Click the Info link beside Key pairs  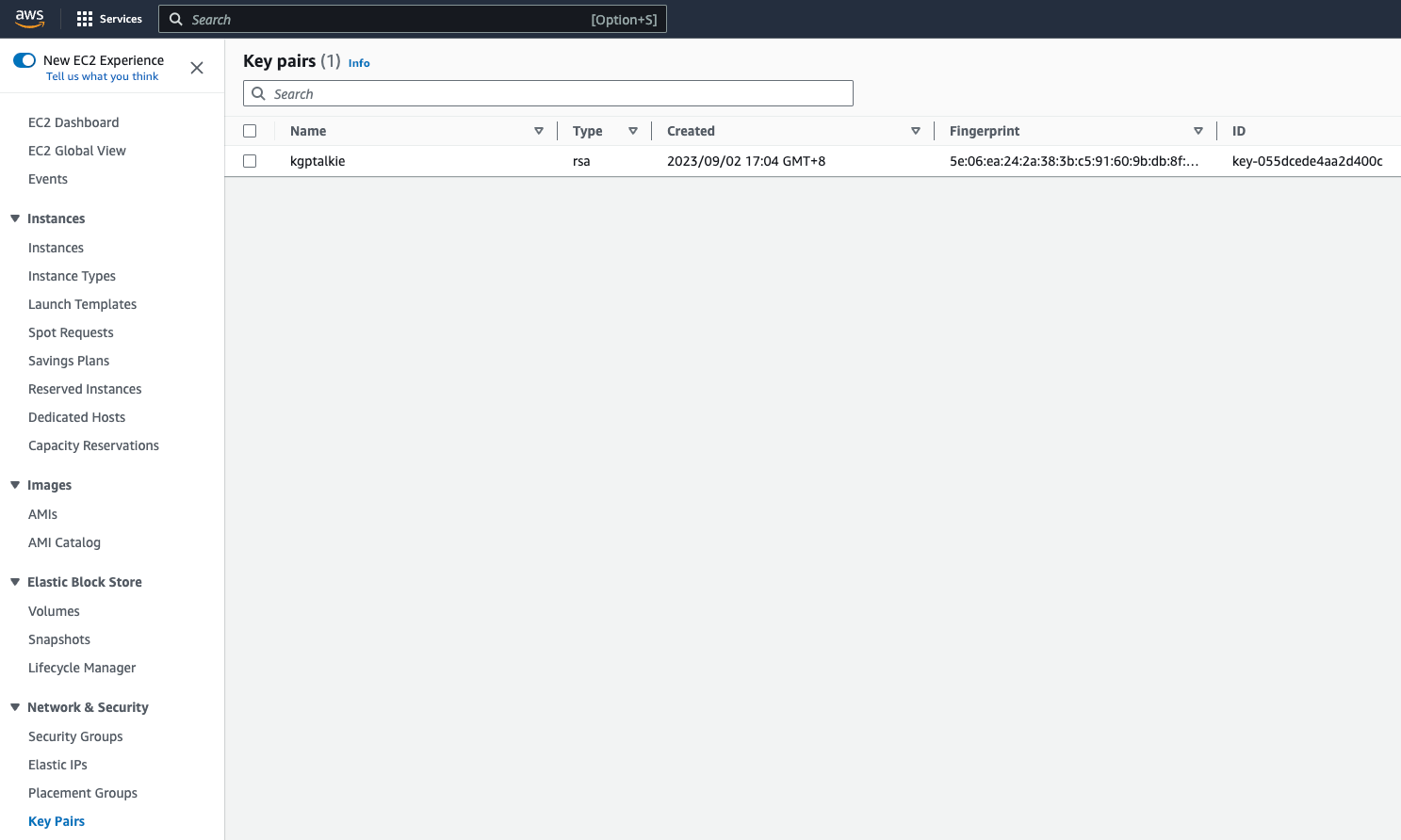click(359, 63)
